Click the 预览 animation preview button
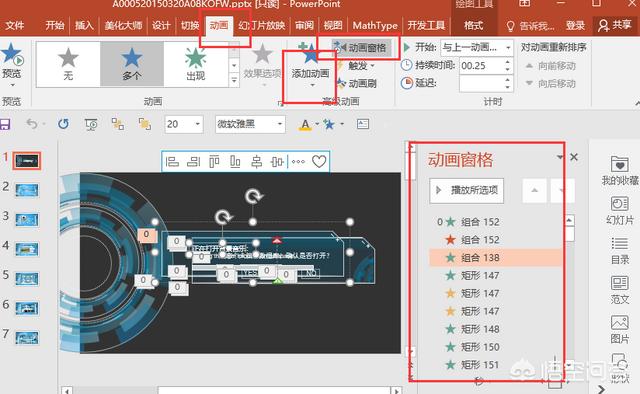This screenshot has height=394, width=640. tap(11, 64)
